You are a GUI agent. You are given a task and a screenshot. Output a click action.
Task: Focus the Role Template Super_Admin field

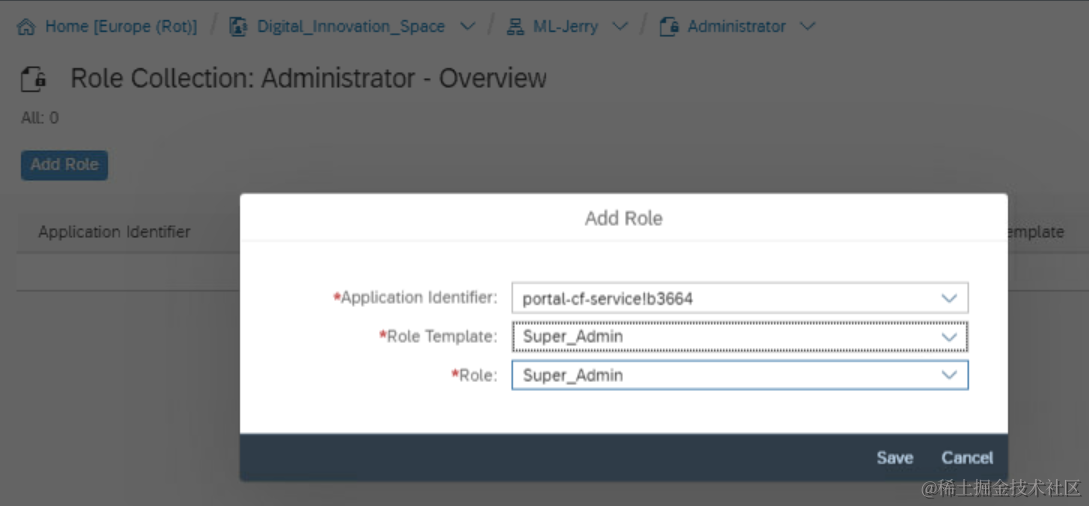click(740, 337)
